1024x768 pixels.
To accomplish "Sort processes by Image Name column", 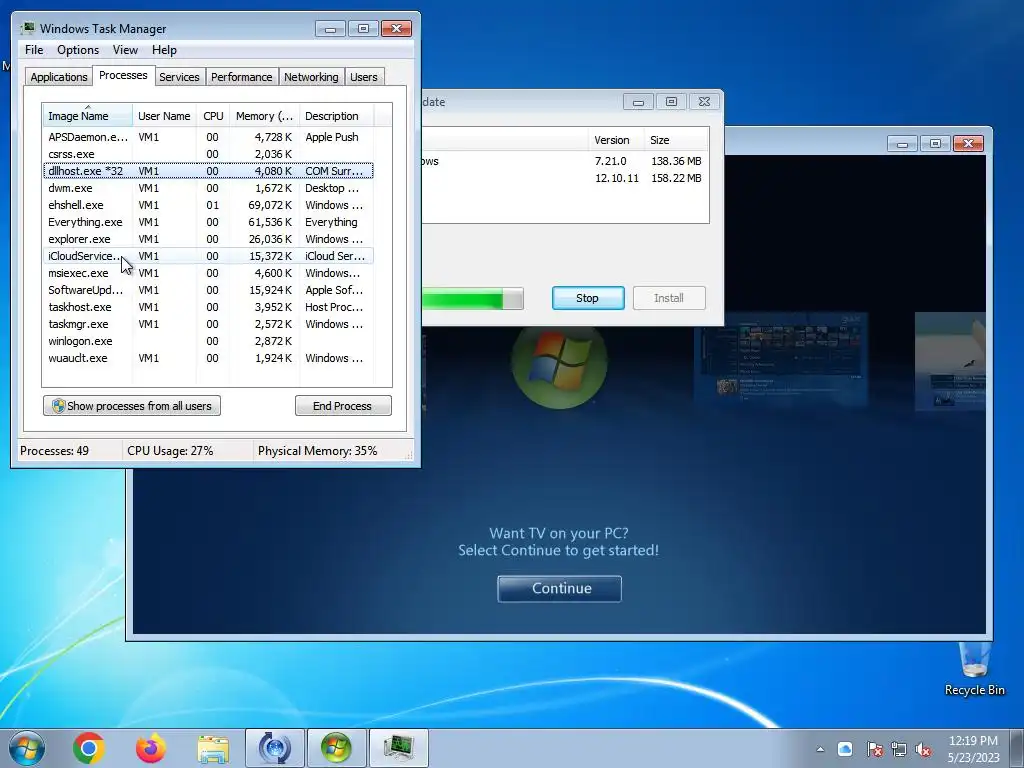I will pos(88,116).
